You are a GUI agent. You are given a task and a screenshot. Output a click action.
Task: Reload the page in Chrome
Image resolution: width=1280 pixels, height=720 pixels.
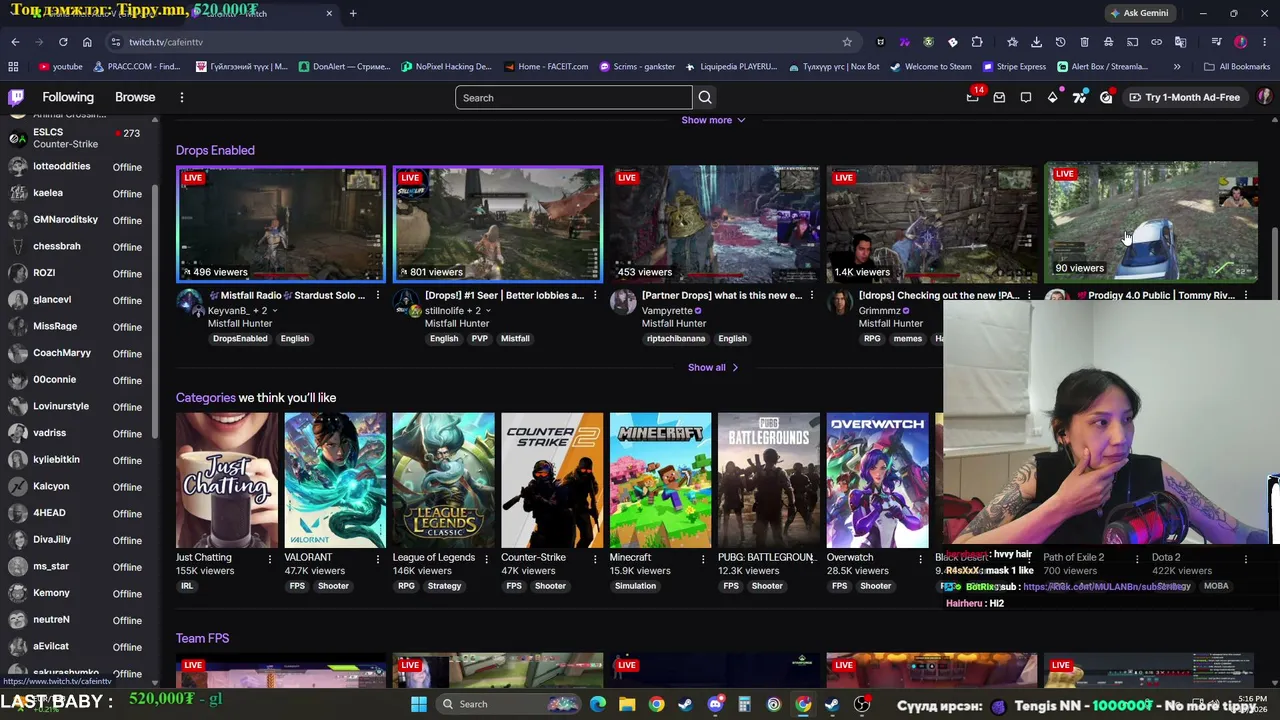[63, 42]
